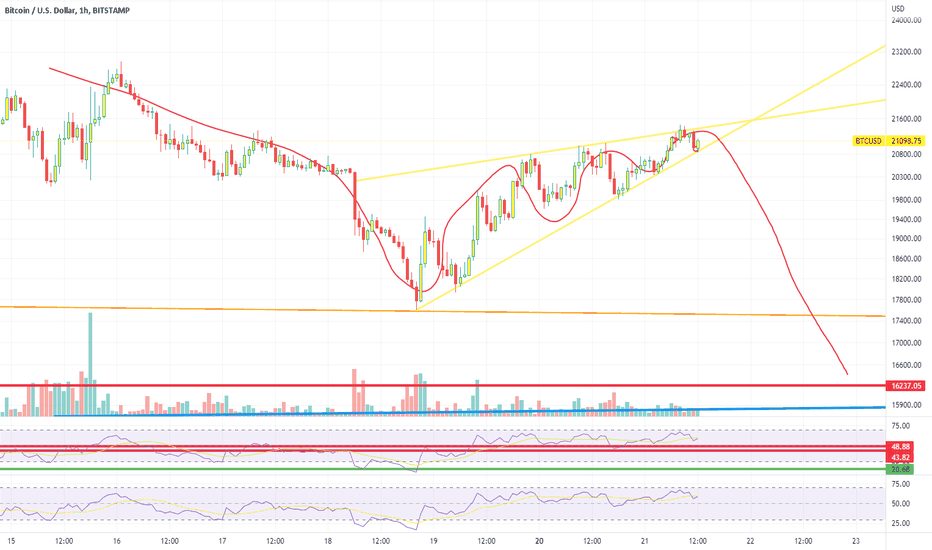Click the 25.00 level on lower oscillator
This screenshot has width=932, height=550.
[901, 523]
